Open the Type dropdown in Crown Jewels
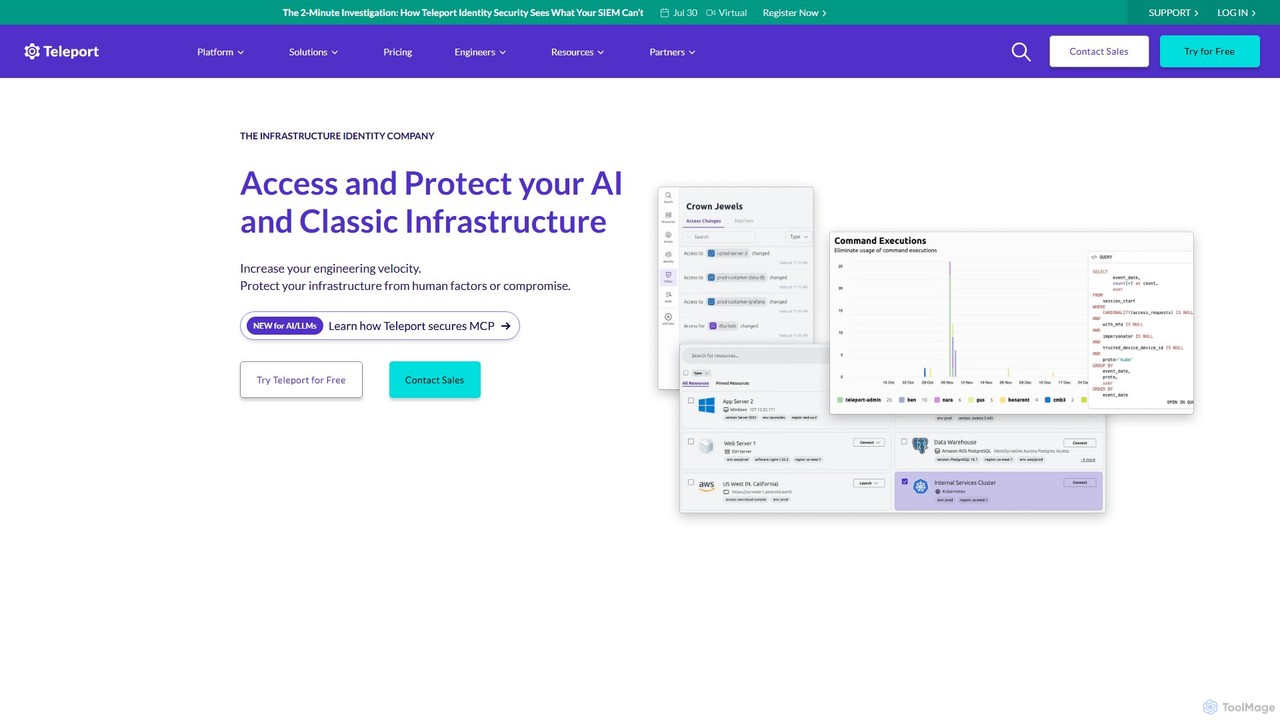This screenshot has width=1280, height=720. click(x=798, y=237)
